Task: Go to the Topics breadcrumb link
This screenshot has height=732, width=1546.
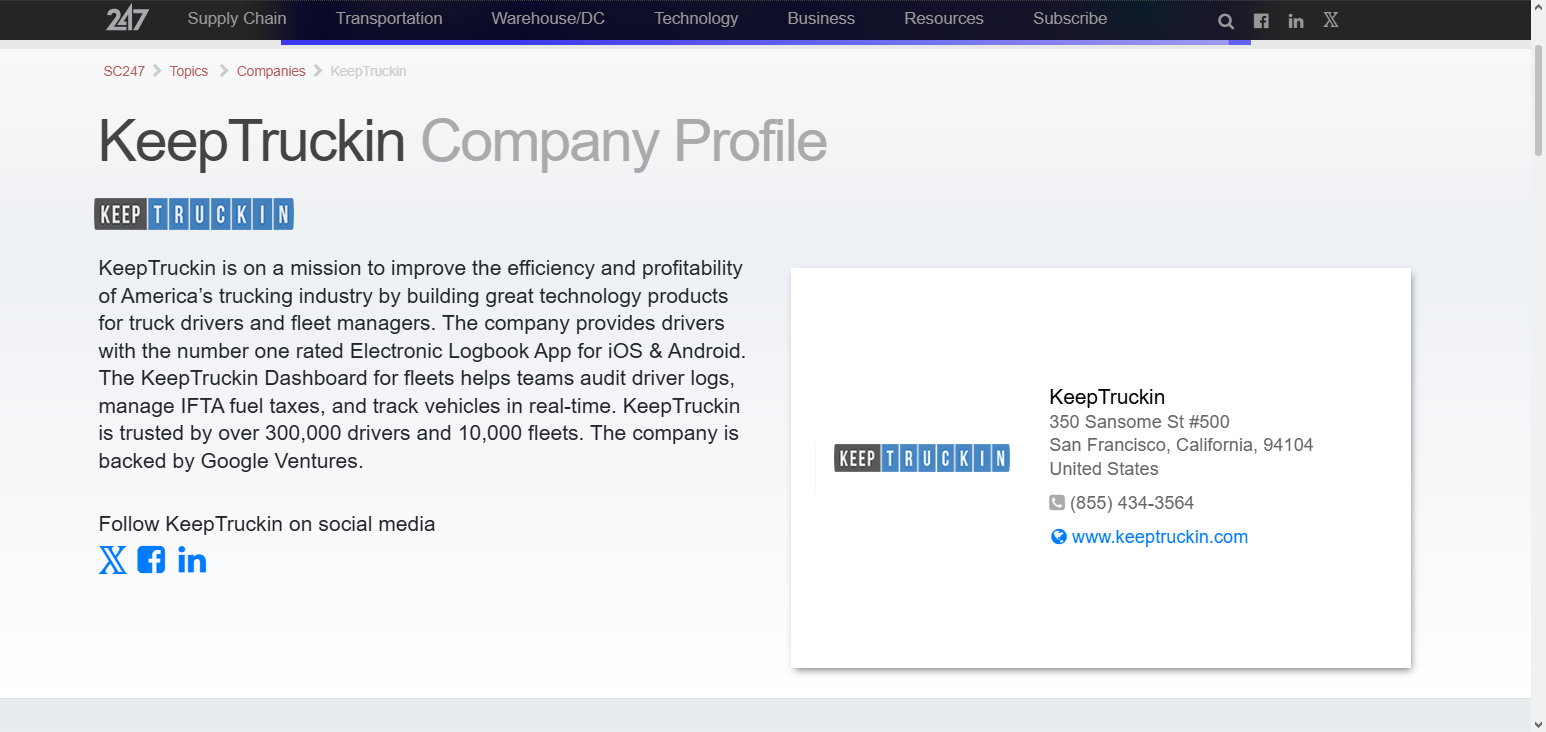Action: 189,71
